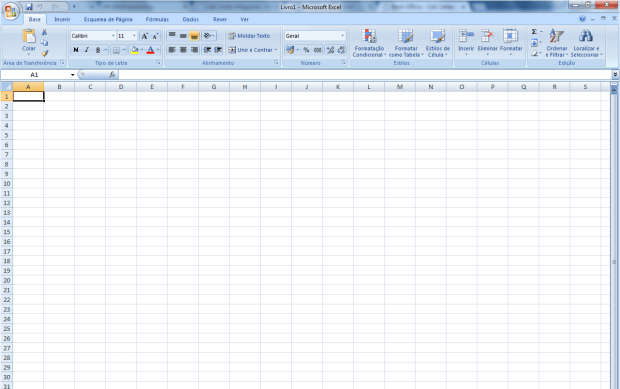This screenshot has width=620, height=389.
Task: Apply thousands separator 000 style
Action: 318,50
